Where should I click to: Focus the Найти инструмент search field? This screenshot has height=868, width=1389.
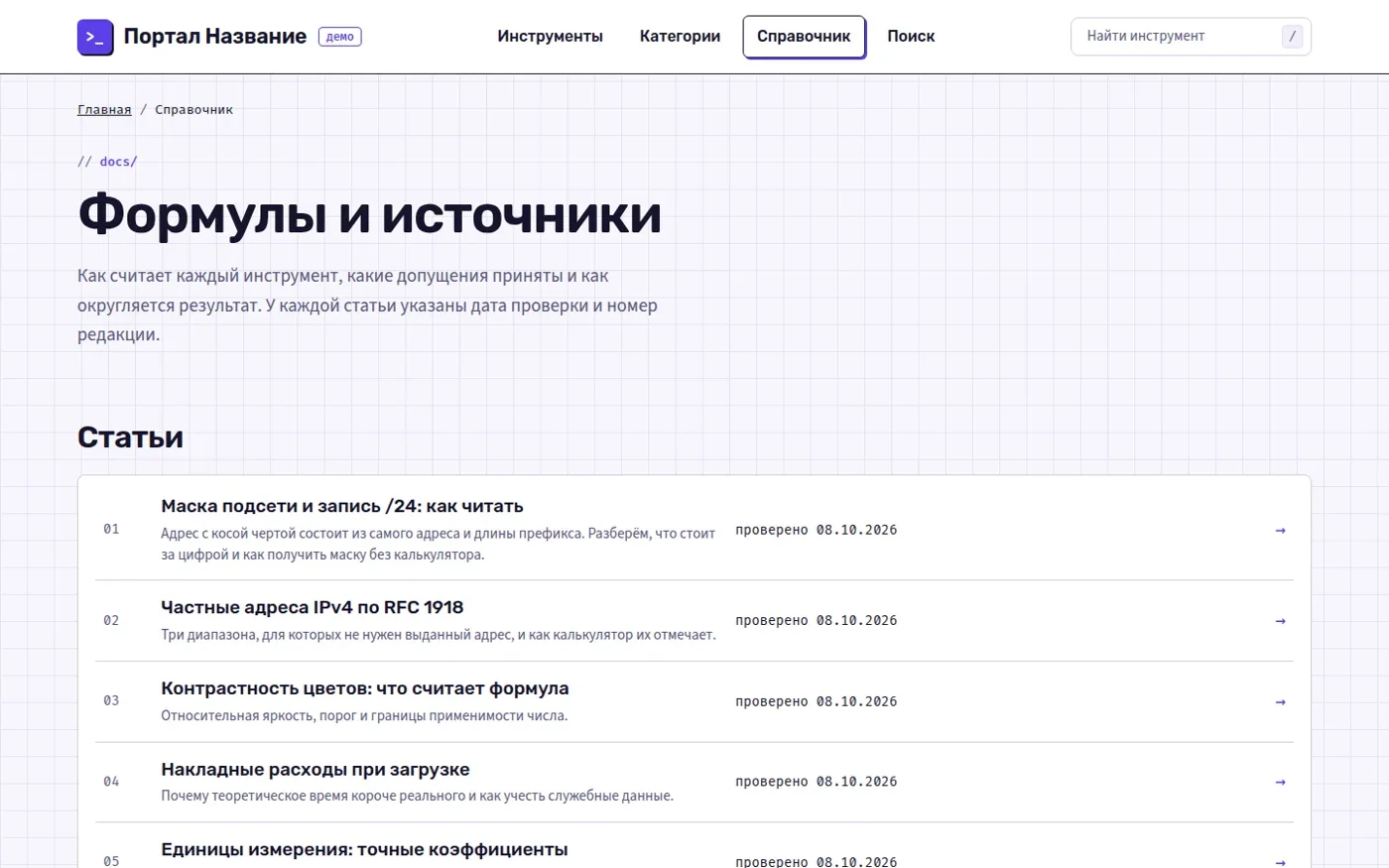tap(1191, 37)
